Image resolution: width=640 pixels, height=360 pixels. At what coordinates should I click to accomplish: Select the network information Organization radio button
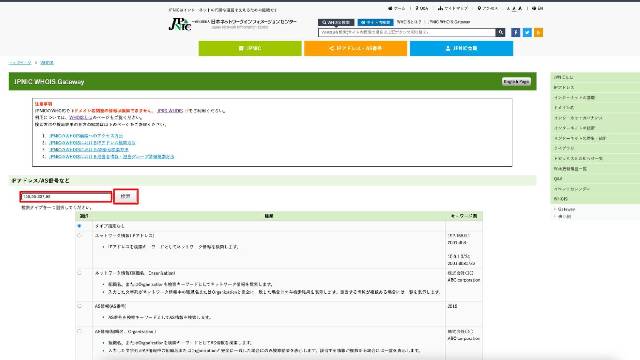click(x=79, y=273)
